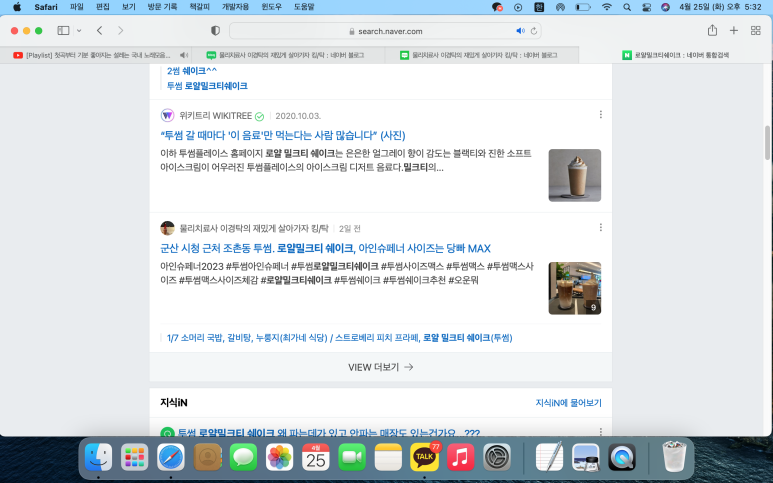Open the two iced drinks photo thumbnail
The height and width of the screenshot is (483, 773).
coord(575,288)
